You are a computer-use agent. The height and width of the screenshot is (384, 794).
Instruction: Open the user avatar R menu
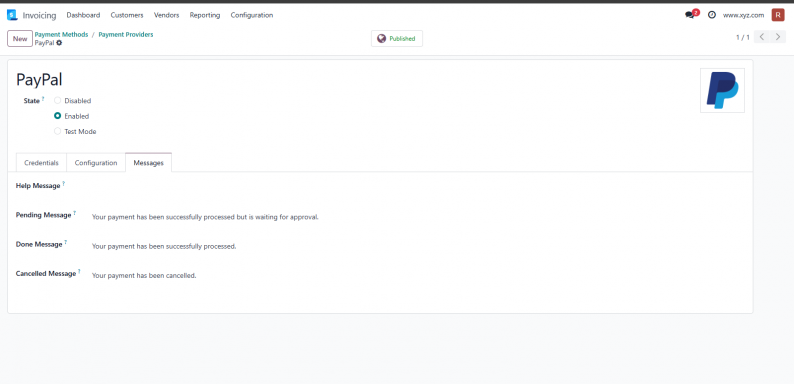pyautogui.click(x=778, y=15)
